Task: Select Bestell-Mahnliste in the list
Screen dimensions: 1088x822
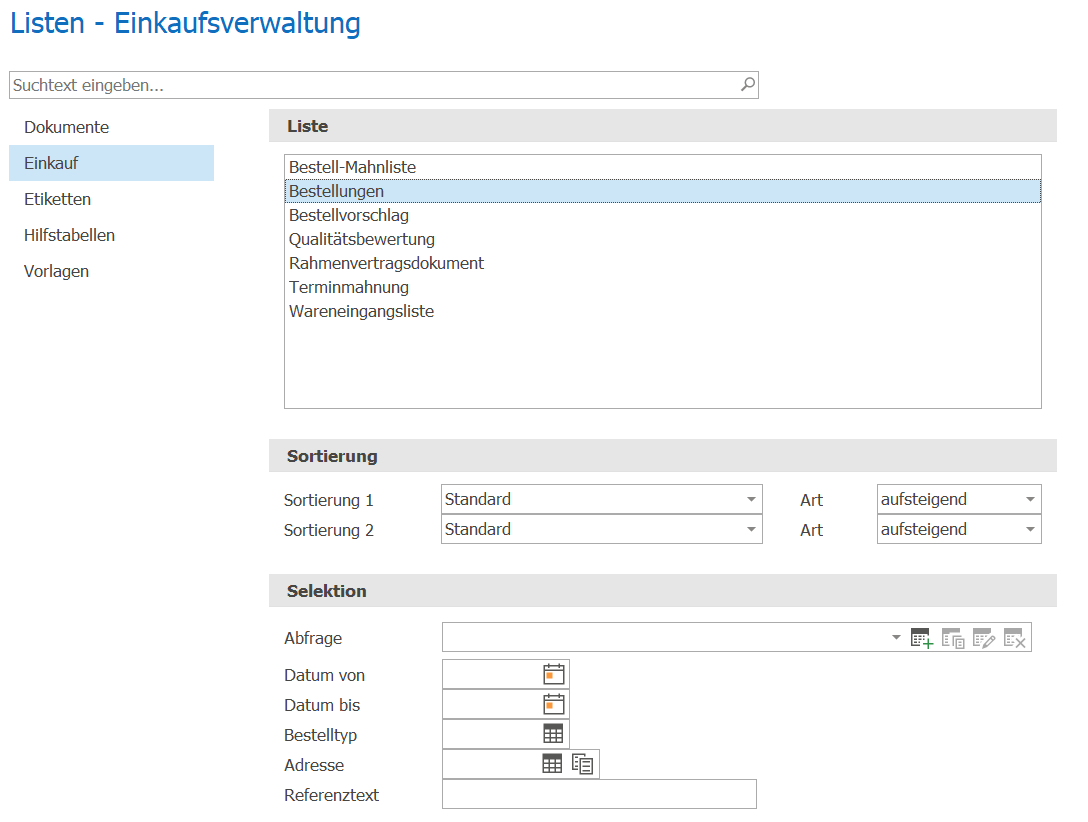Action: tap(663, 167)
